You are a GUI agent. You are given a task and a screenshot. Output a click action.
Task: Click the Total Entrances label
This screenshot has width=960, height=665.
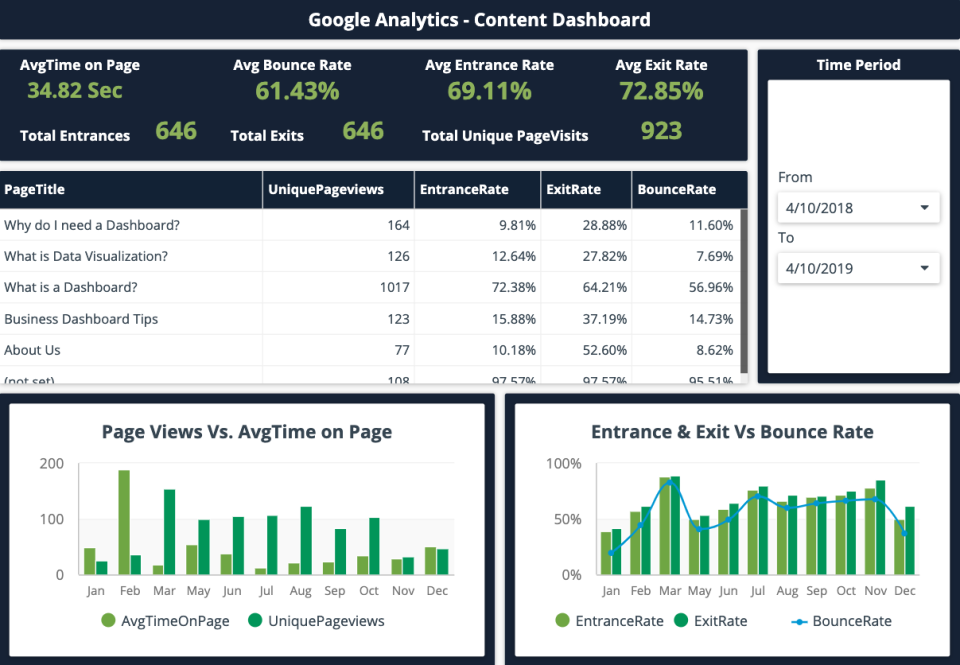point(75,135)
